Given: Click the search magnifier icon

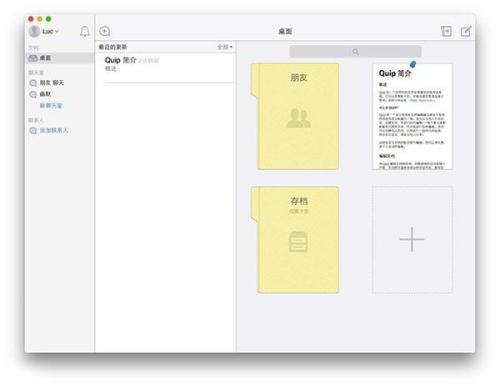Looking at the screenshot, I should click(355, 52).
